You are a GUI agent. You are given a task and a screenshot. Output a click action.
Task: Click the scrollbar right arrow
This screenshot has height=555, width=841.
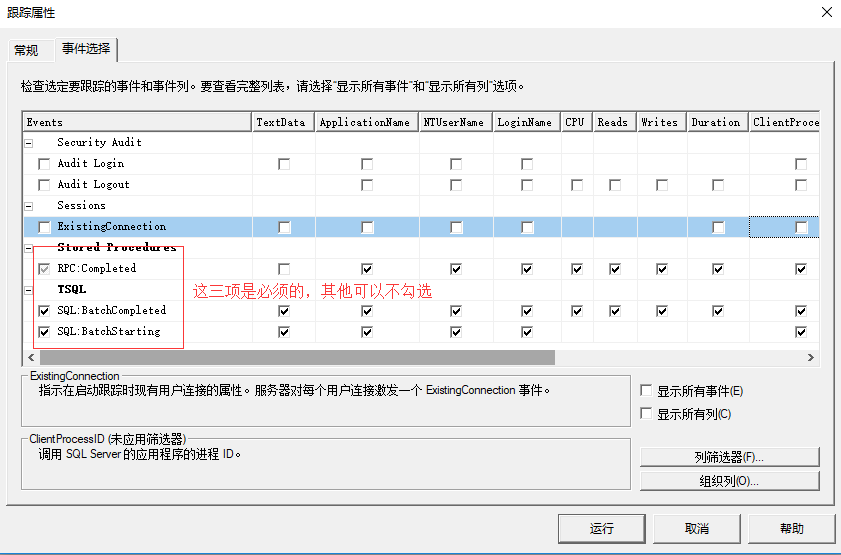click(811, 358)
